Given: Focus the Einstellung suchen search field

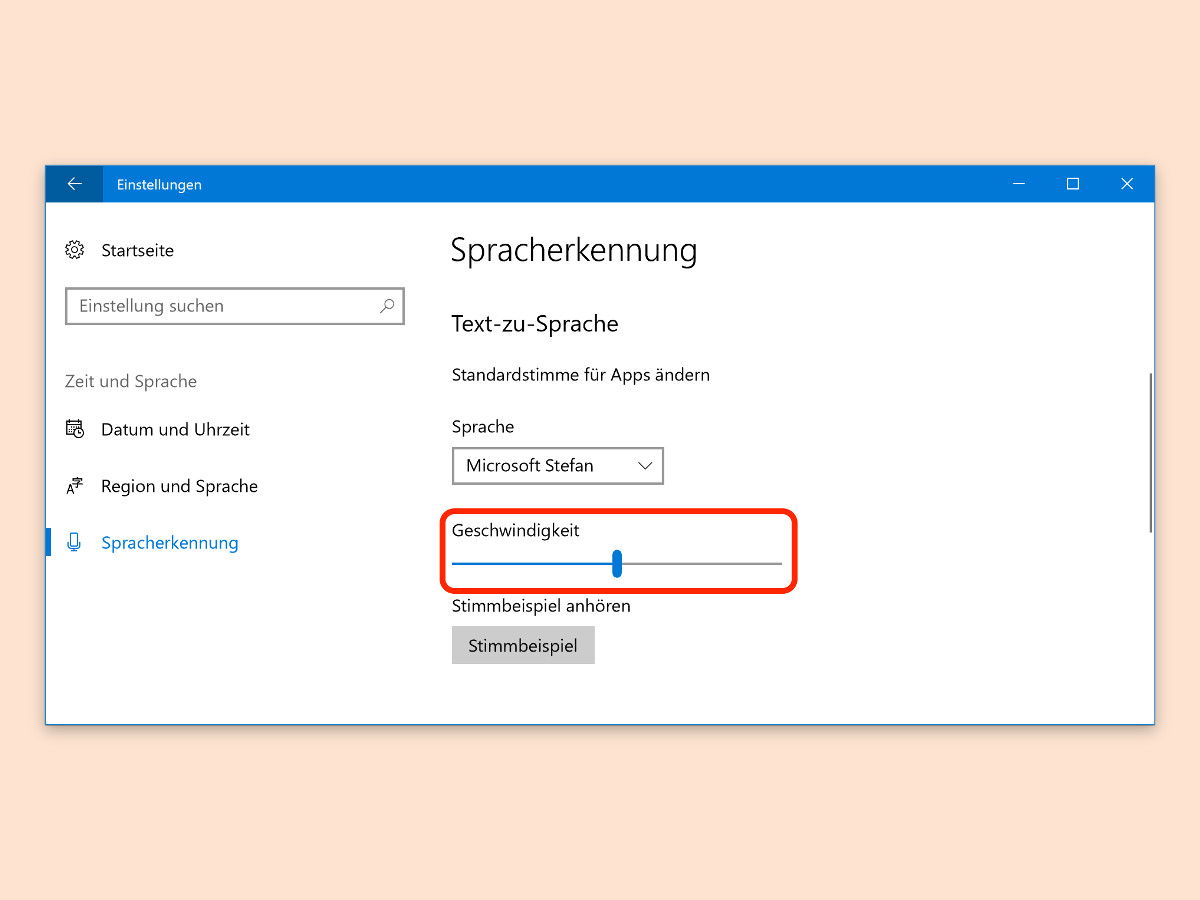Looking at the screenshot, I should click(235, 306).
